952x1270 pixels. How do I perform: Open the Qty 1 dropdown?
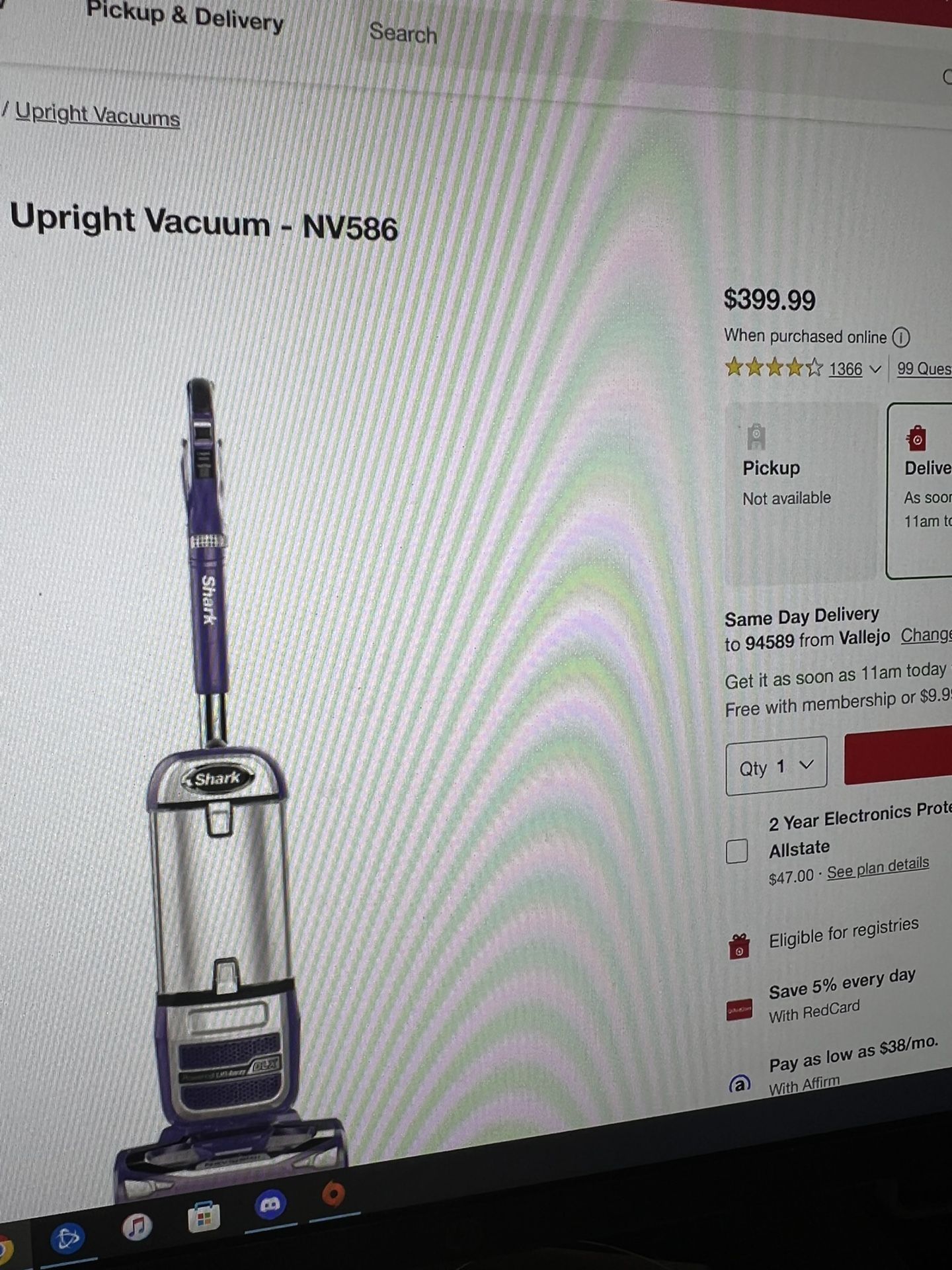pyautogui.click(x=776, y=766)
